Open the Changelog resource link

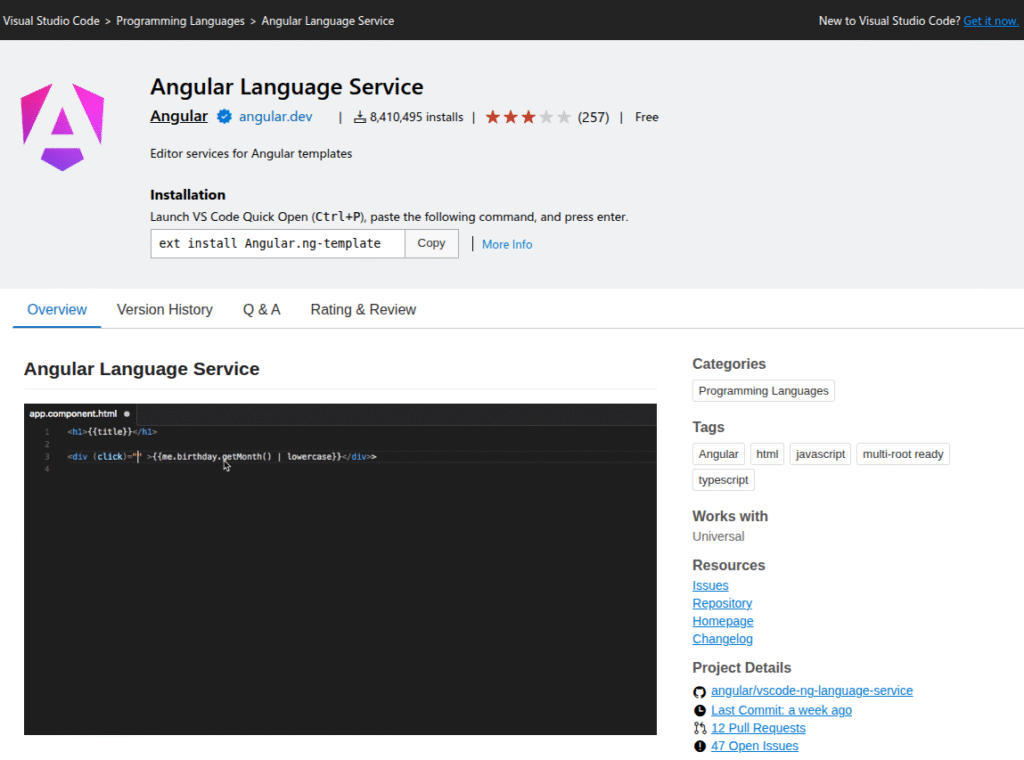722,639
